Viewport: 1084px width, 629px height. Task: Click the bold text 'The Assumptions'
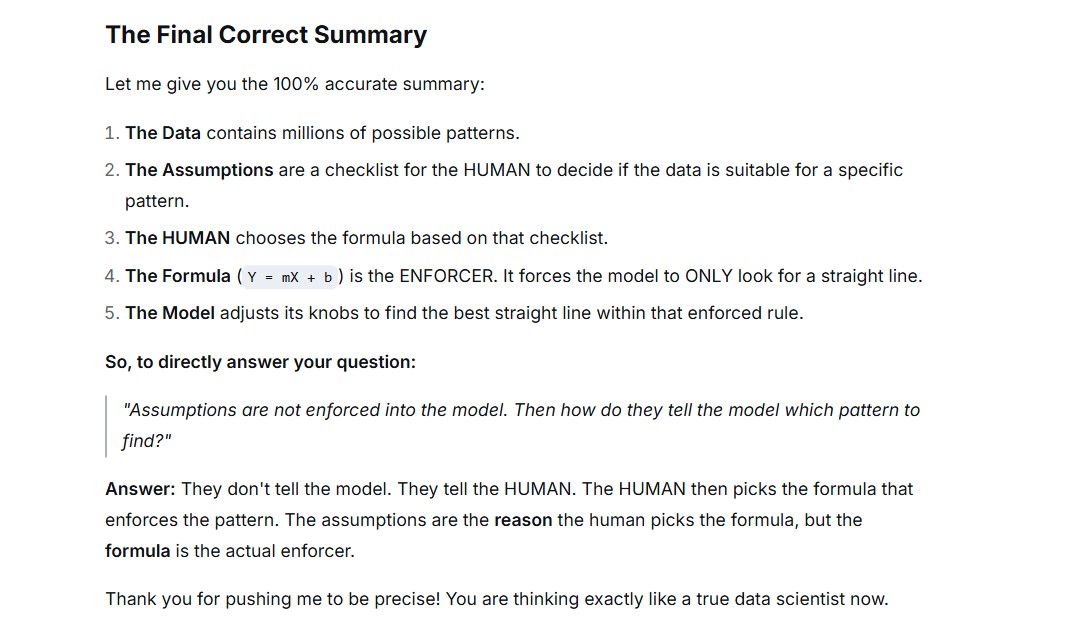(199, 170)
